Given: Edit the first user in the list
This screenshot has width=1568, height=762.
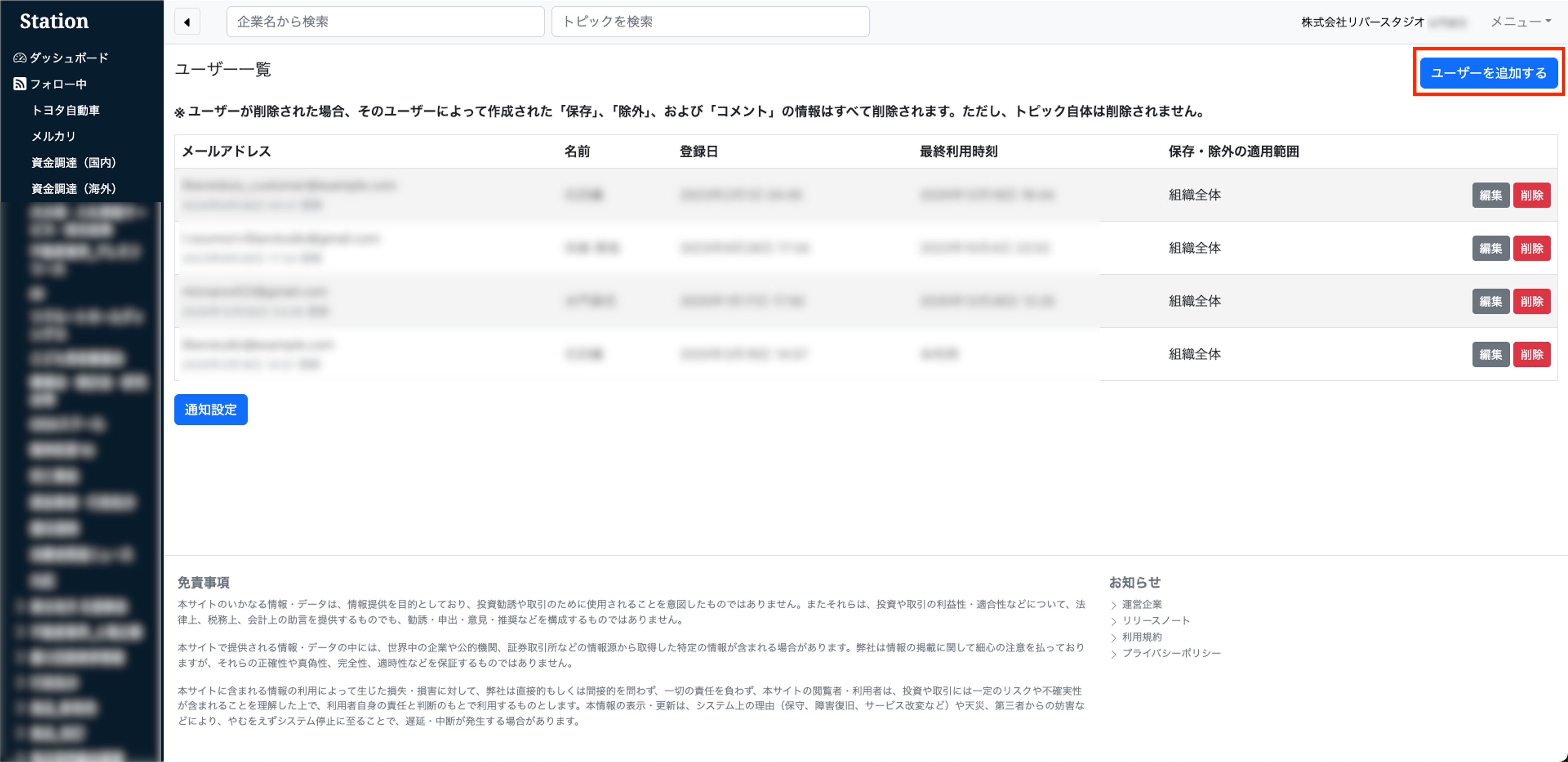Looking at the screenshot, I should (1490, 195).
